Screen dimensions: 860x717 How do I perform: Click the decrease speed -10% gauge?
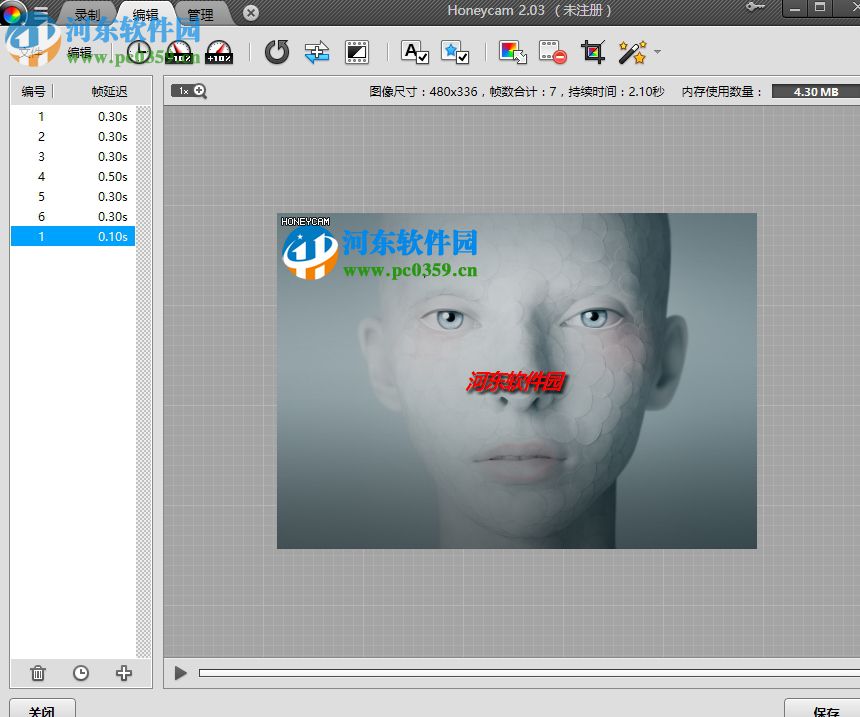[179, 53]
